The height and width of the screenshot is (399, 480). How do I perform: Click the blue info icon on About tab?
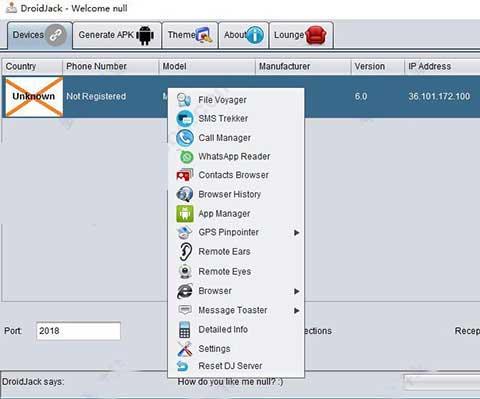click(255, 35)
